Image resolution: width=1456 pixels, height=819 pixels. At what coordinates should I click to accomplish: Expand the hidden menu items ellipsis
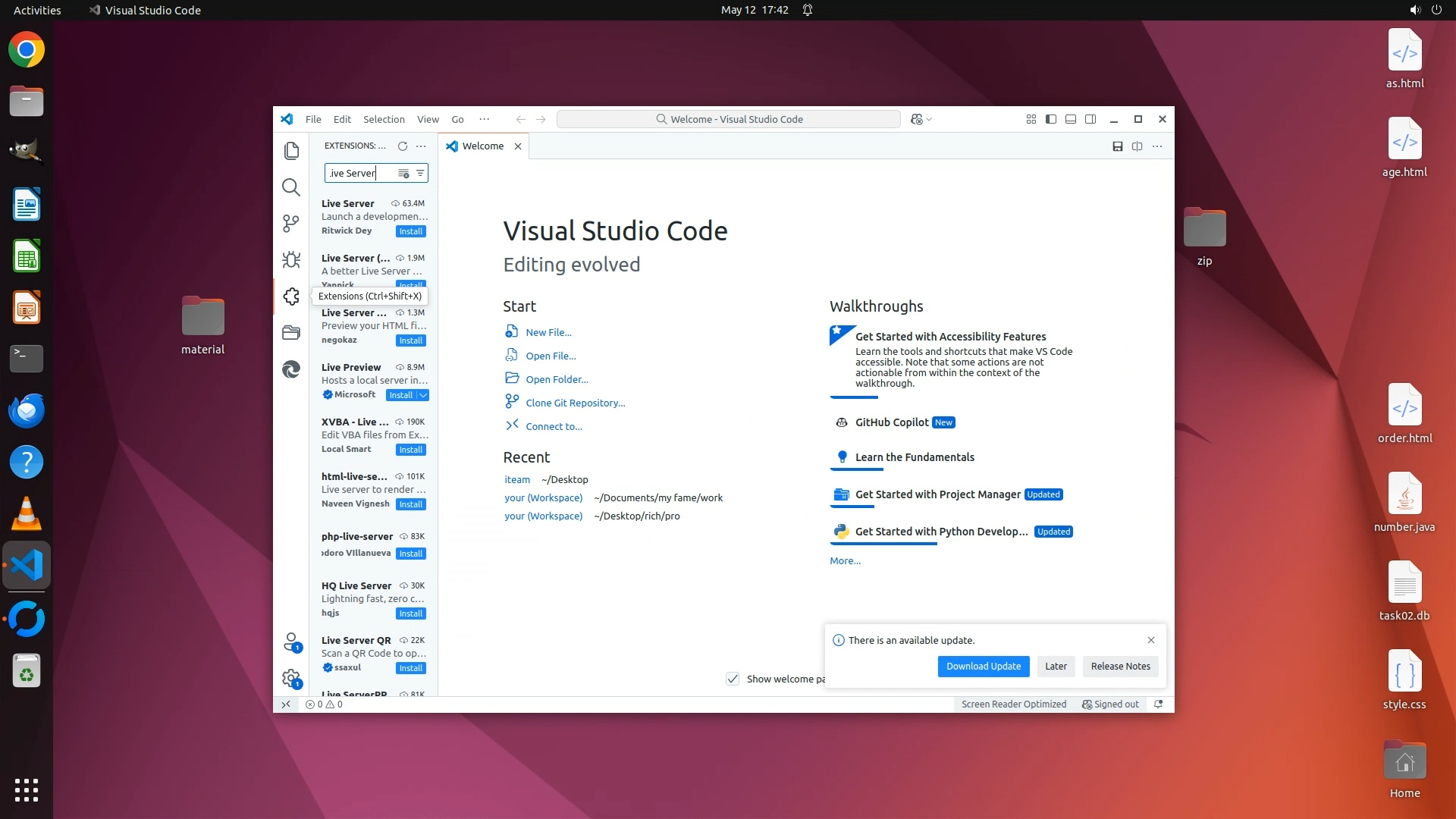pyautogui.click(x=485, y=119)
